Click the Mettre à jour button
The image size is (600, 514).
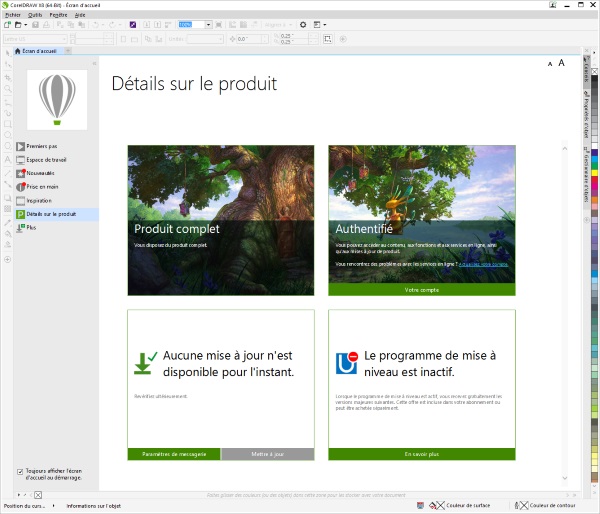[268, 454]
